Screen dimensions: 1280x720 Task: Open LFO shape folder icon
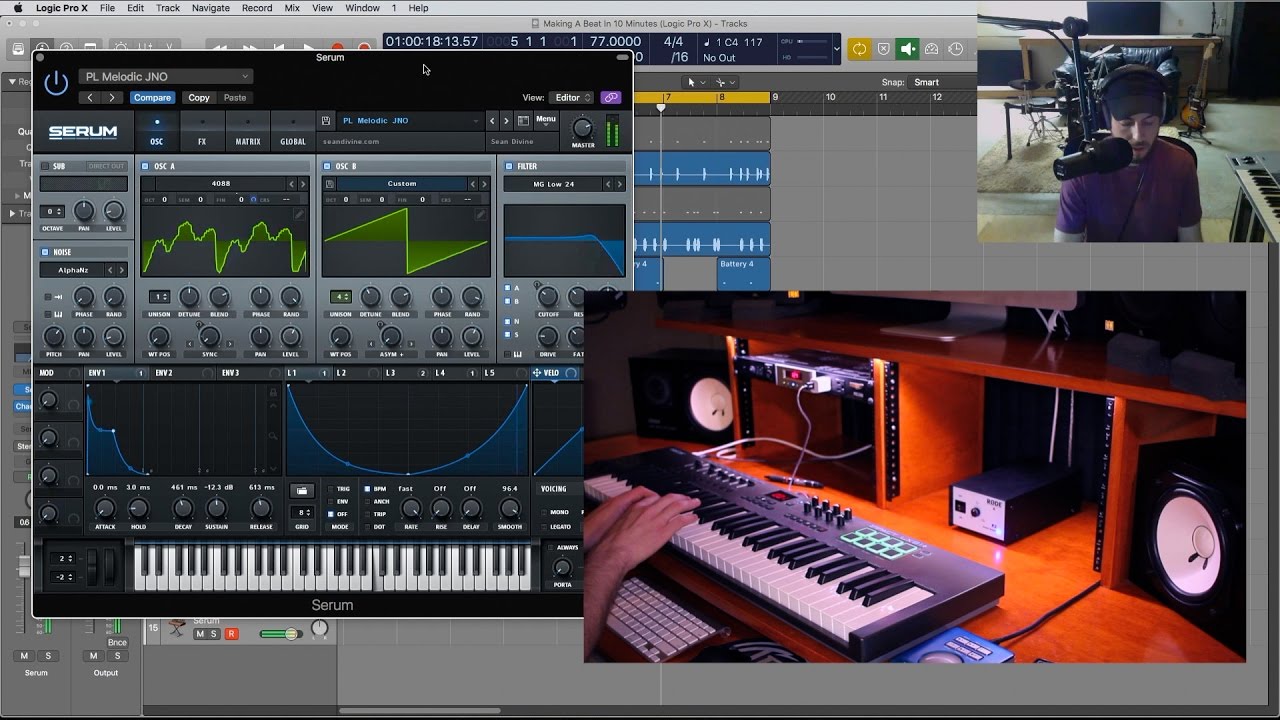(x=301, y=491)
